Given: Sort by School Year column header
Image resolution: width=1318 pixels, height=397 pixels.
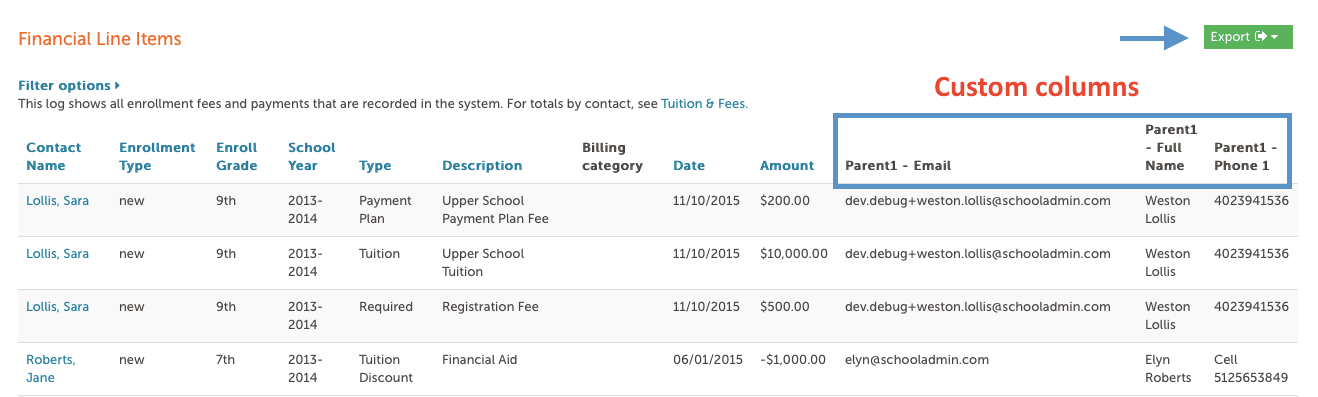Looking at the screenshot, I should click(x=312, y=156).
